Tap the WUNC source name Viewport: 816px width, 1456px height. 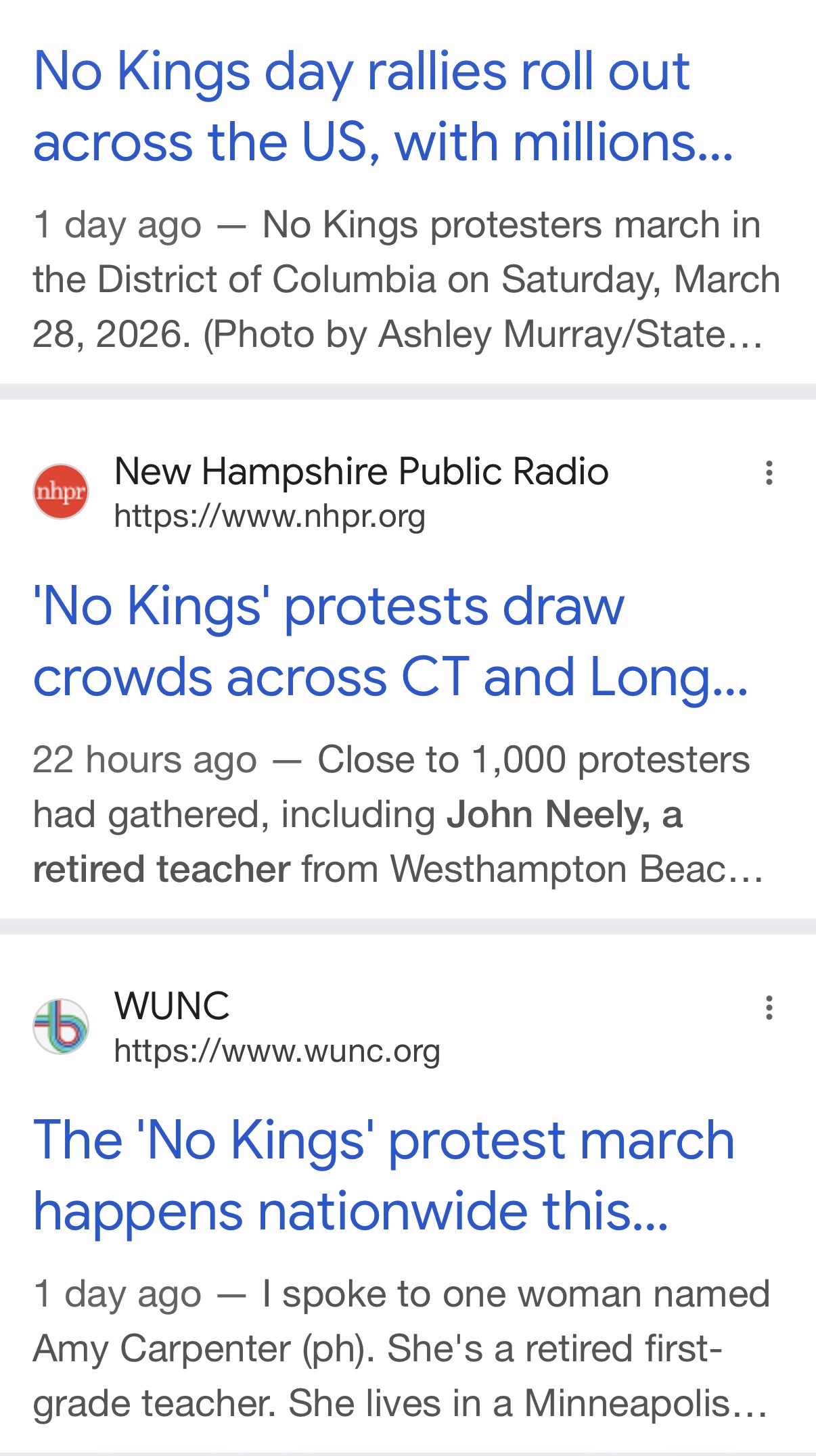[172, 1006]
